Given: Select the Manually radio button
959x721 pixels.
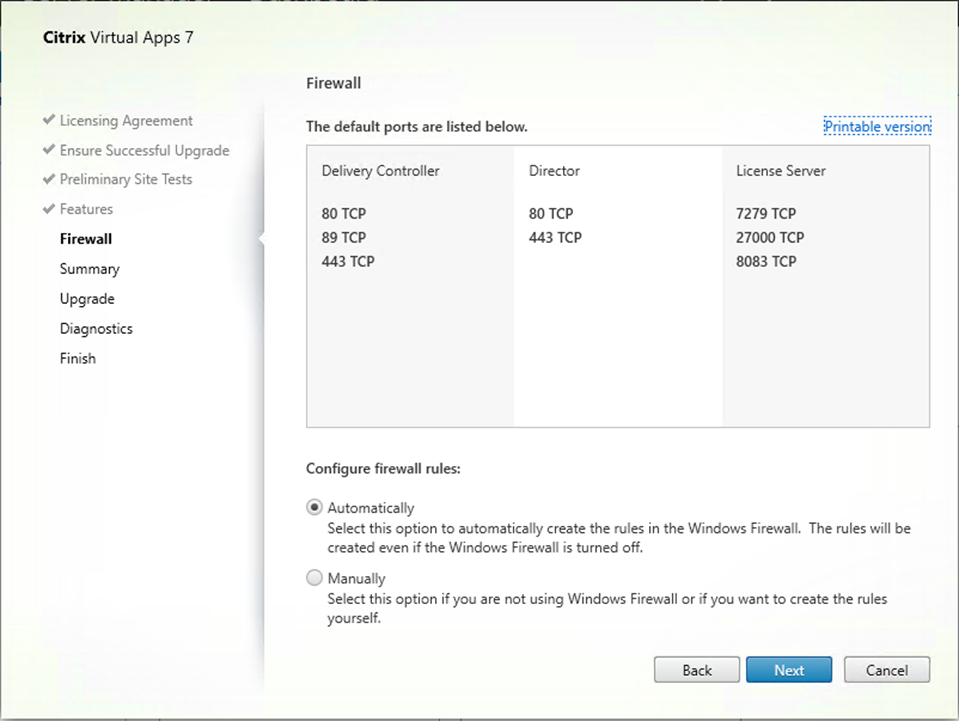Looking at the screenshot, I should point(314,578).
